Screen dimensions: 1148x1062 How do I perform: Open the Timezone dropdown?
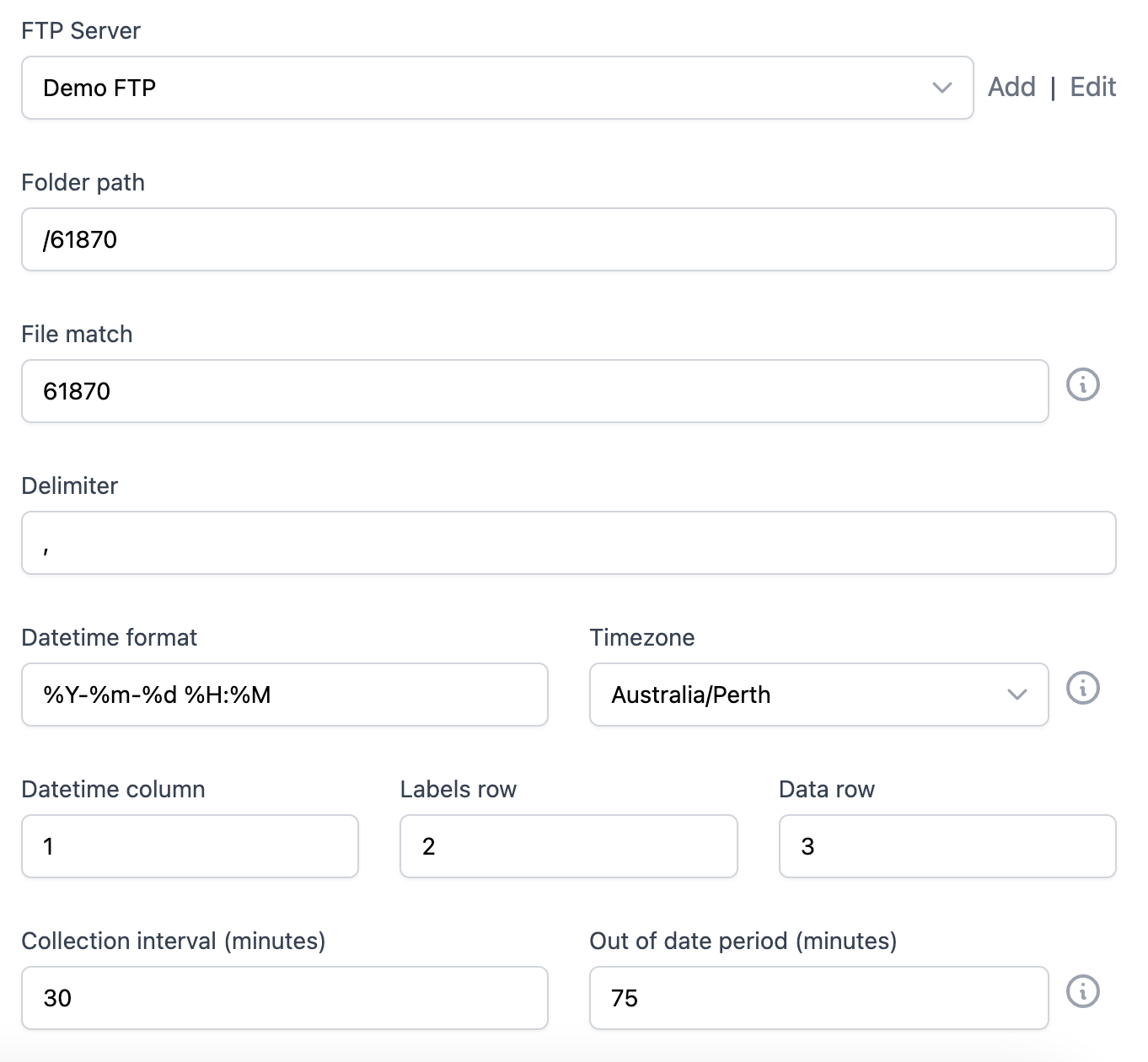pyautogui.click(x=818, y=695)
